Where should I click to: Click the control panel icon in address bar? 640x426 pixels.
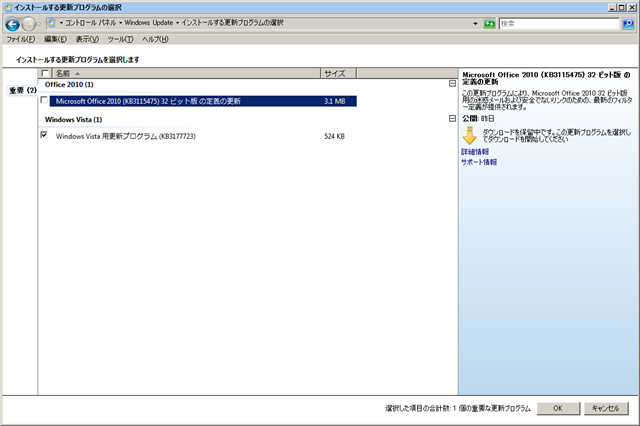tap(51, 23)
